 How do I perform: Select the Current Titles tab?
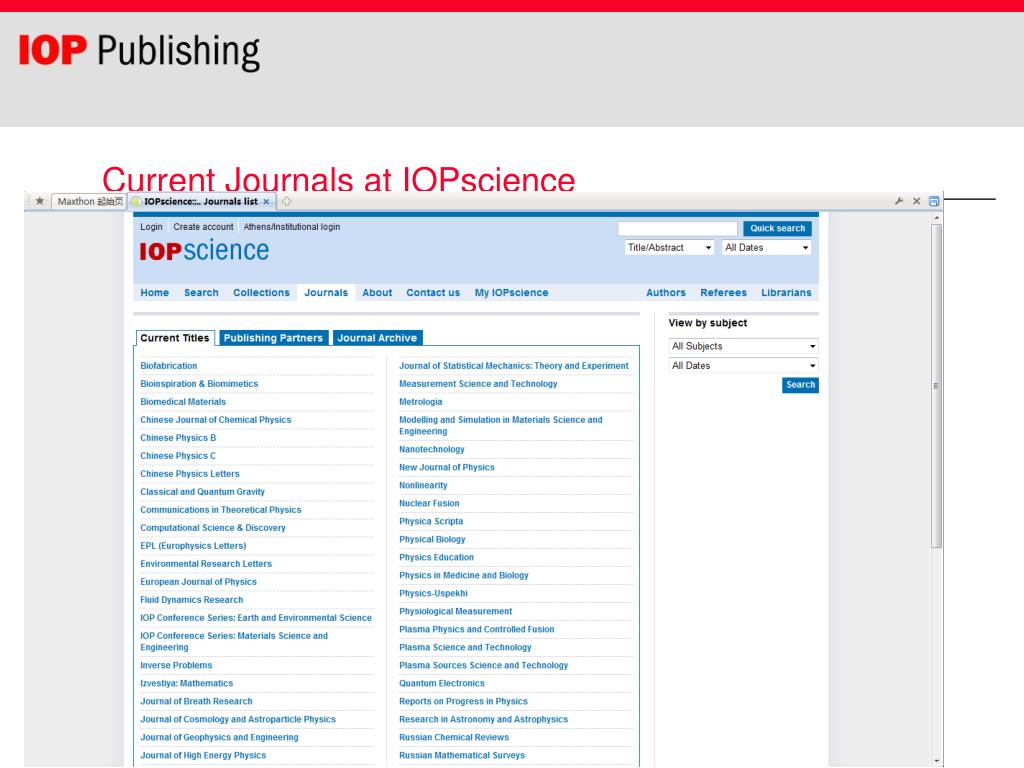coord(174,338)
